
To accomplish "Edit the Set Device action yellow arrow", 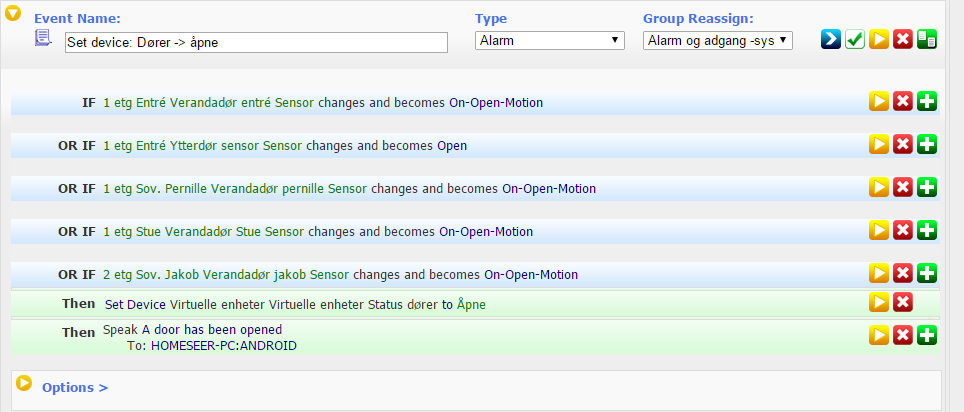I will [879, 303].
